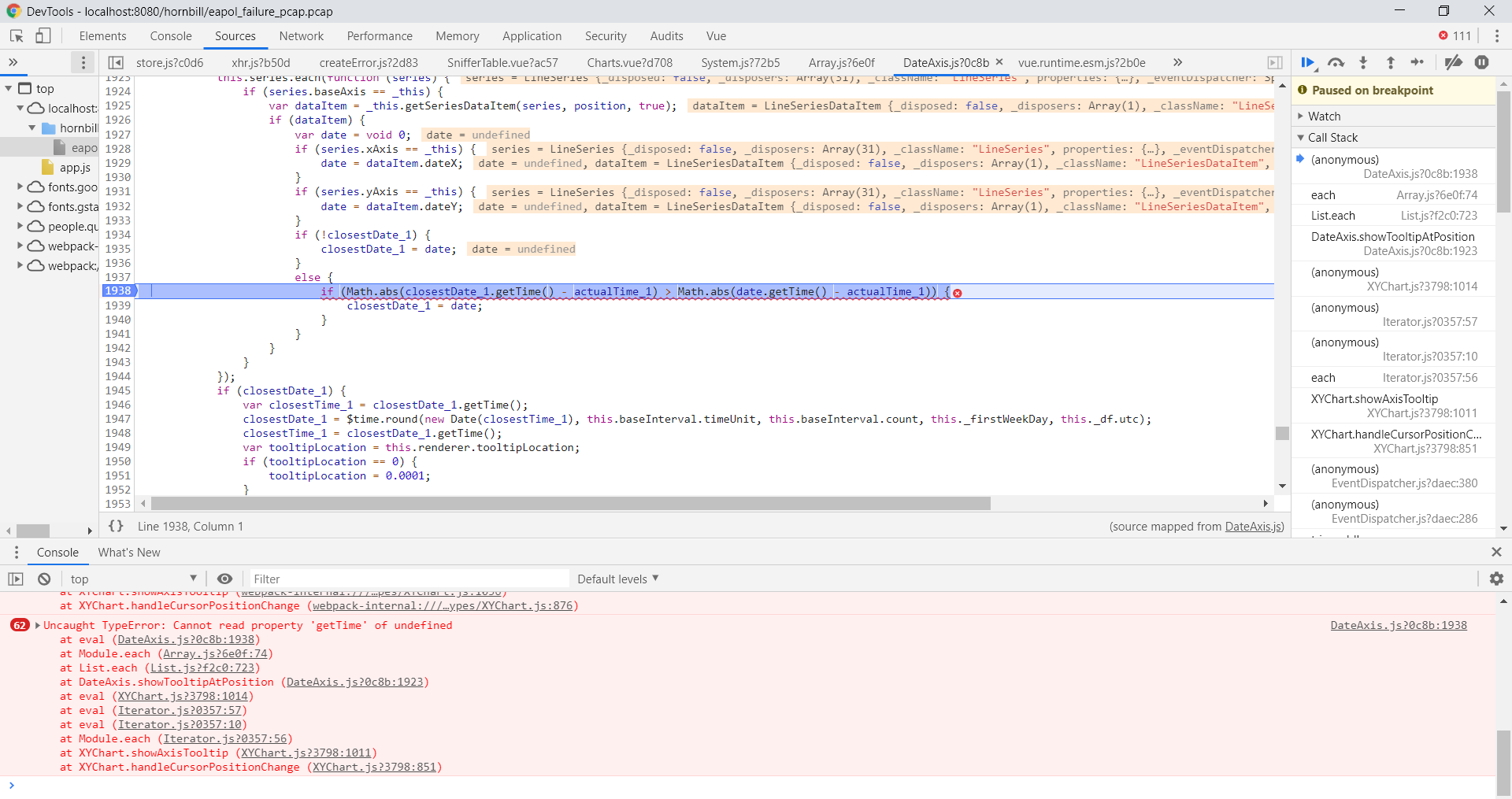
Task: Open the Charts.vue file tab
Action: (630, 62)
